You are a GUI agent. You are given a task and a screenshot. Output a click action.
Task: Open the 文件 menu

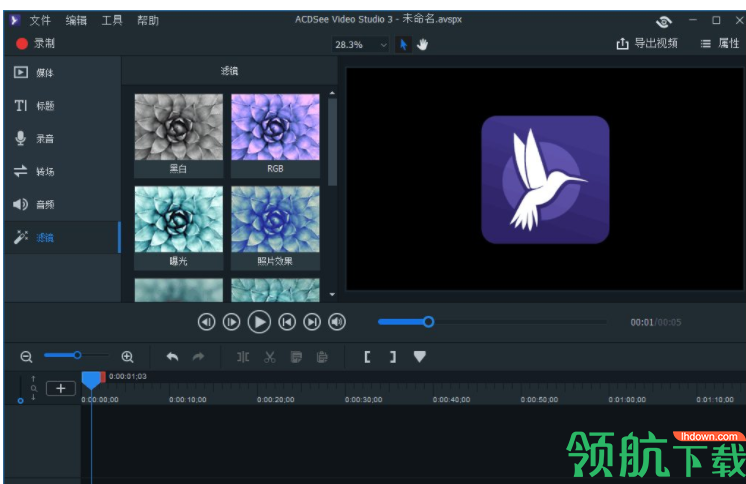point(40,20)
